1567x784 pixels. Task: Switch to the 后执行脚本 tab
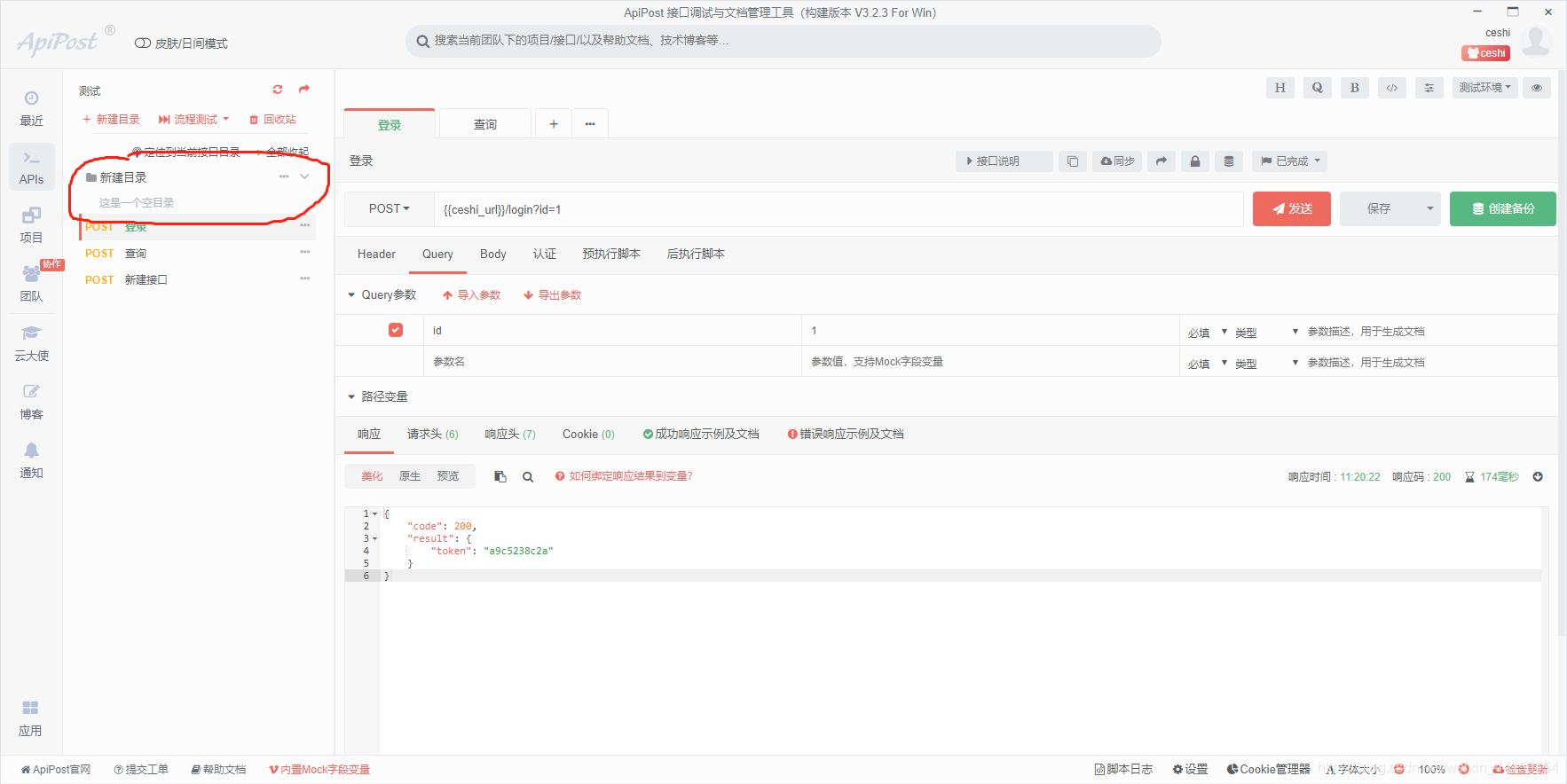point(696,255)
